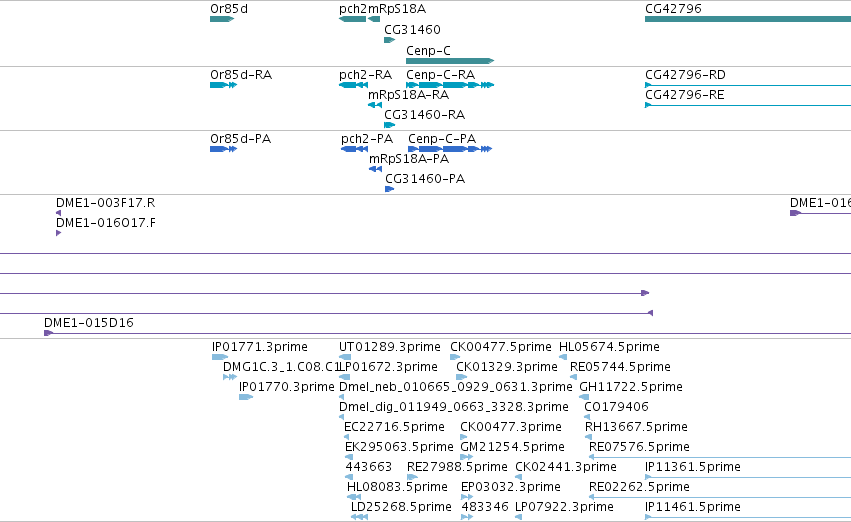Select the CK01329.3prime EST label
851x522 pixels.
point(506,367)
